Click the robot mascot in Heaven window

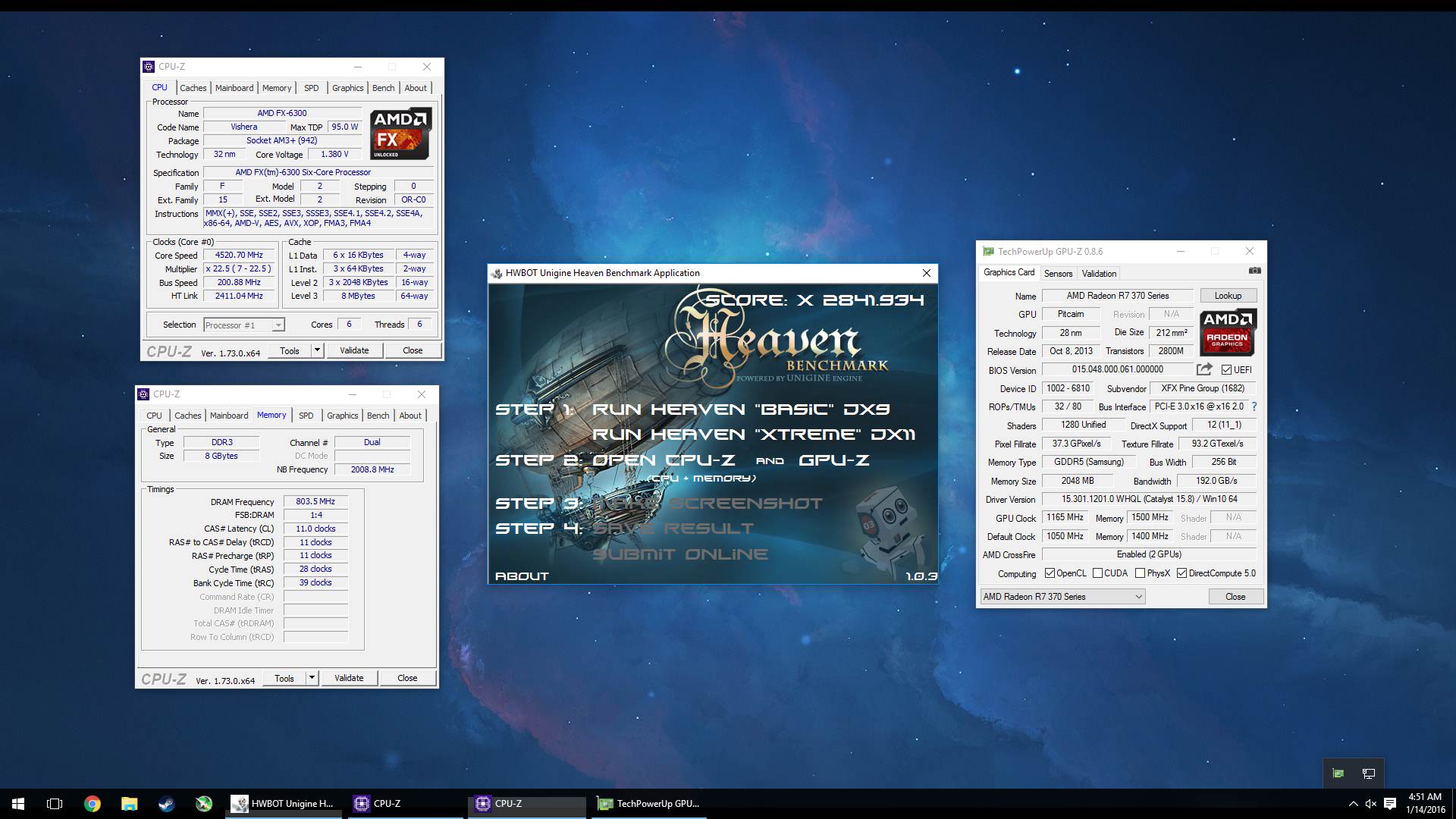click(889, 536)
